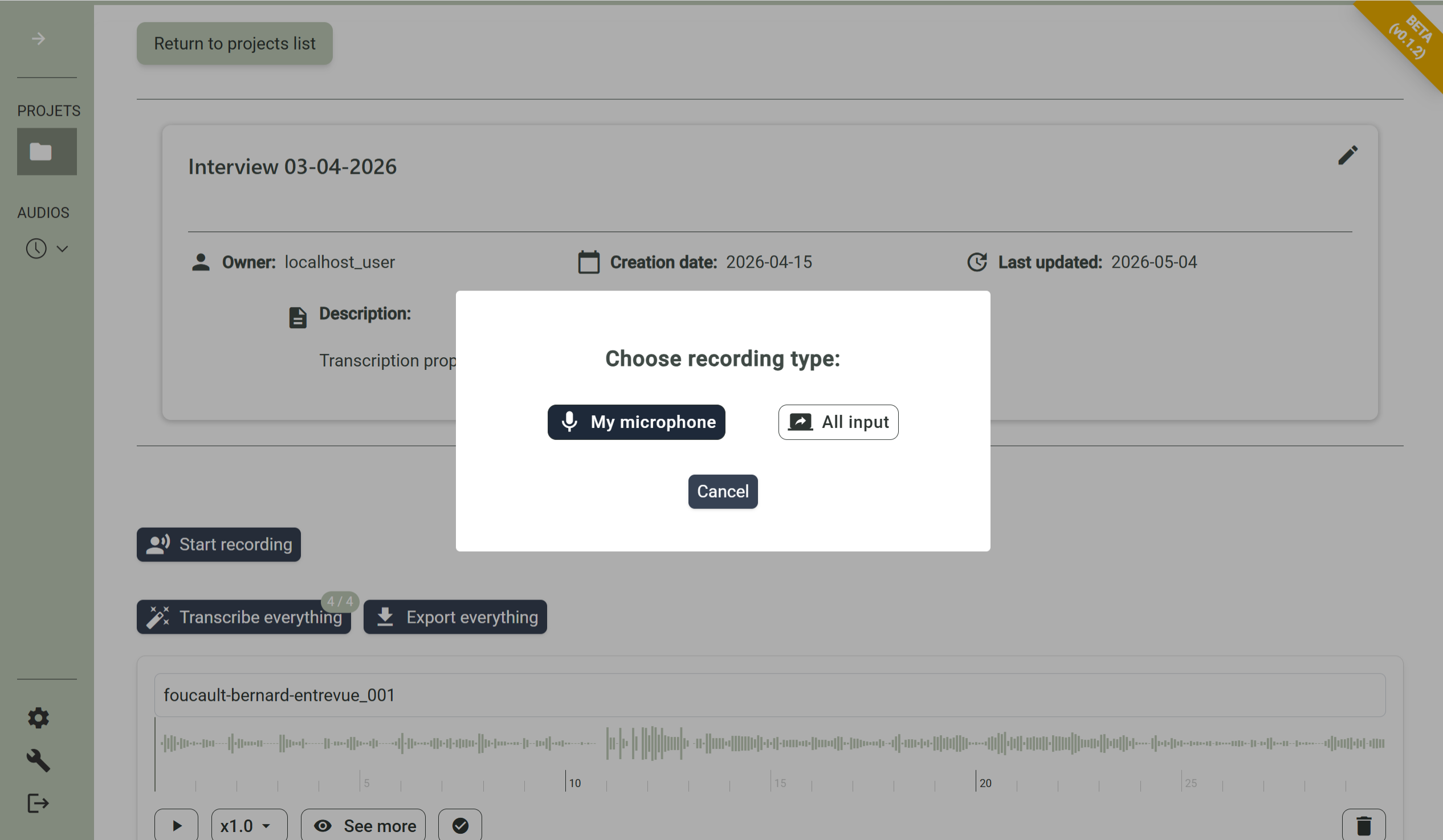The width and height of the screenshot is (1443, 840).
Task: Toggle the checkmark validate button
Action: click(x=460, y=826)
